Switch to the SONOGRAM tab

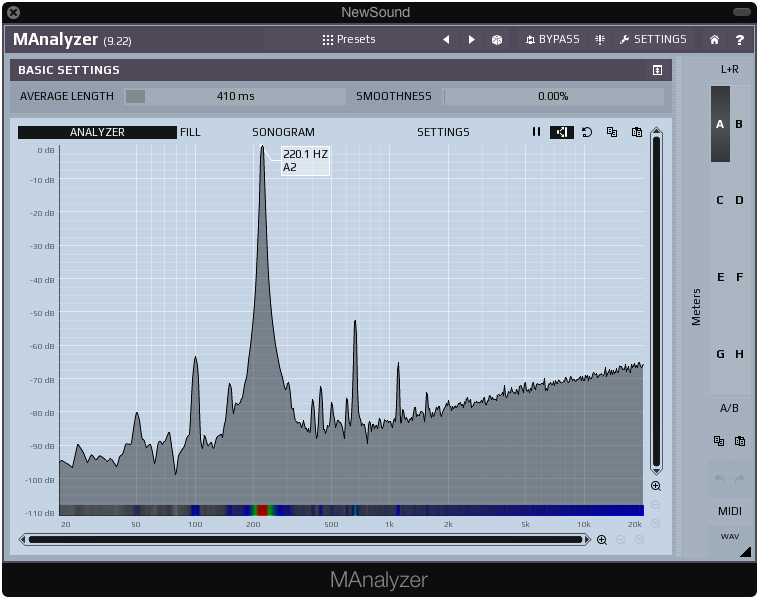[283, 132]
